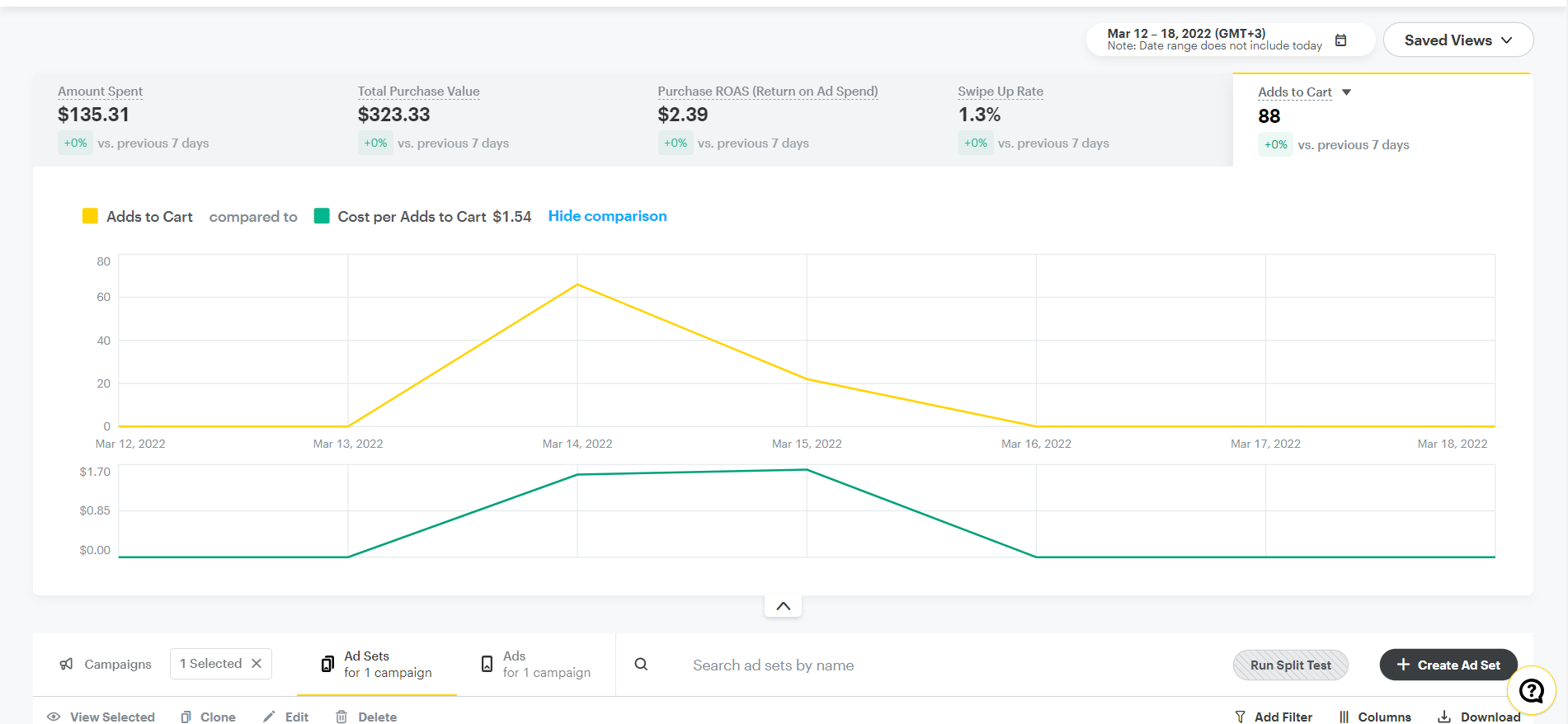Click Hide comparison link

click(607, 216)
